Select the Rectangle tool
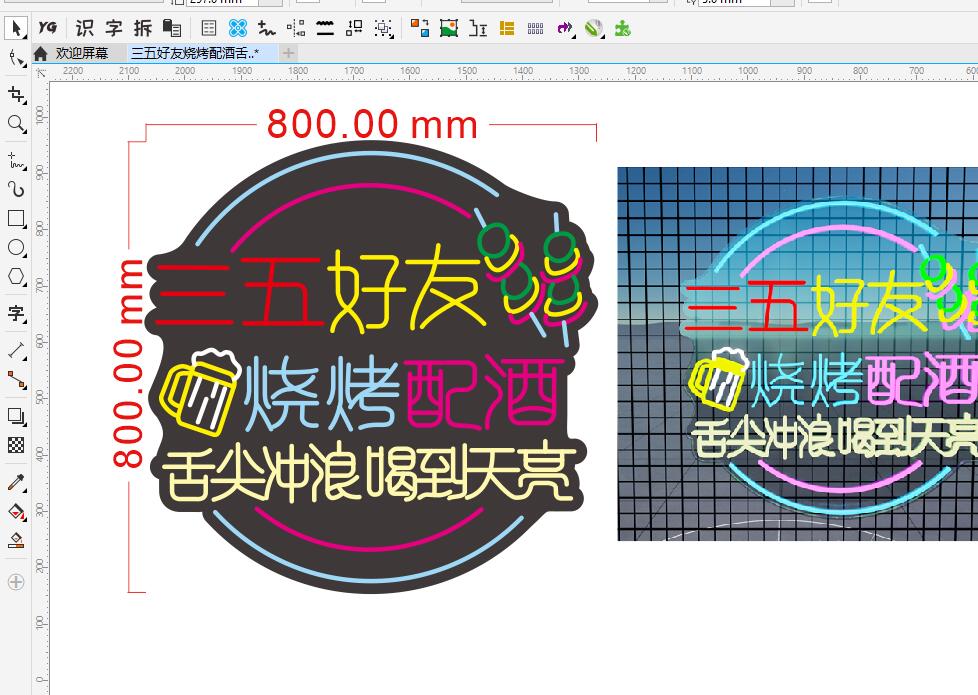Image resolution: width=978 pixels, height=695 pixels. (x=16, y=218)
